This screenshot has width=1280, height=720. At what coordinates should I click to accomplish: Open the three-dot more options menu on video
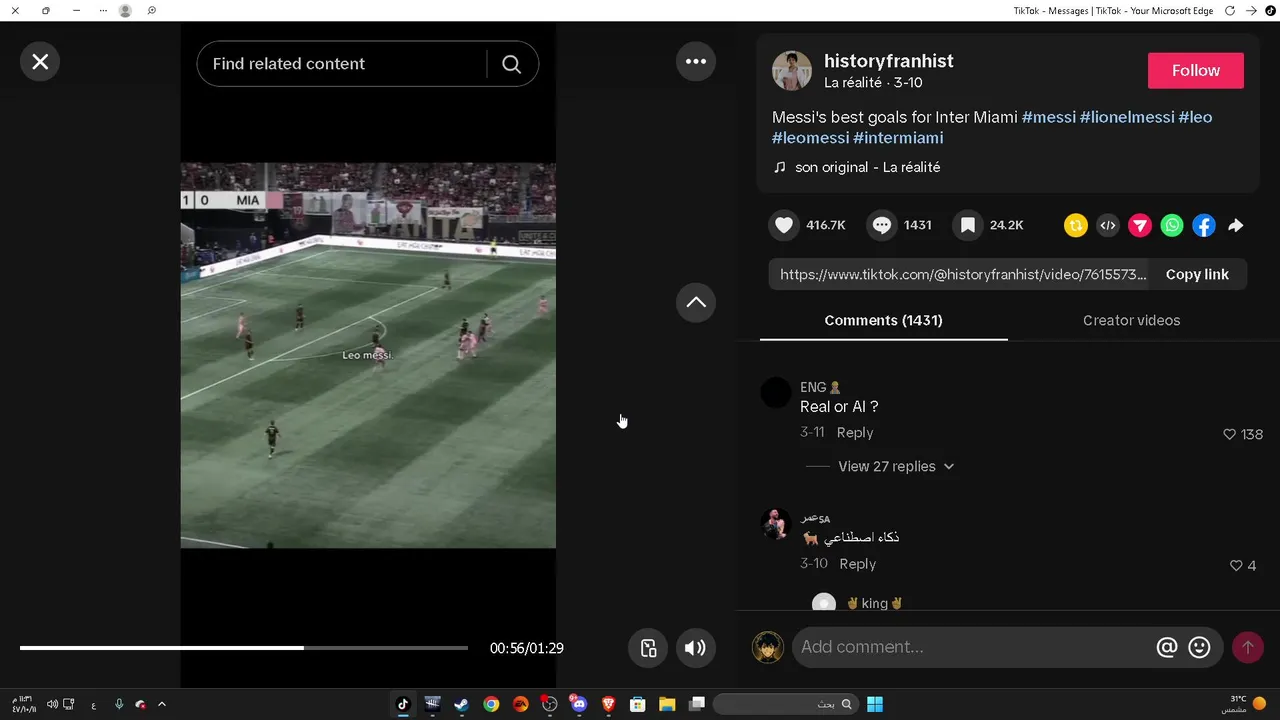click(696, 62)
